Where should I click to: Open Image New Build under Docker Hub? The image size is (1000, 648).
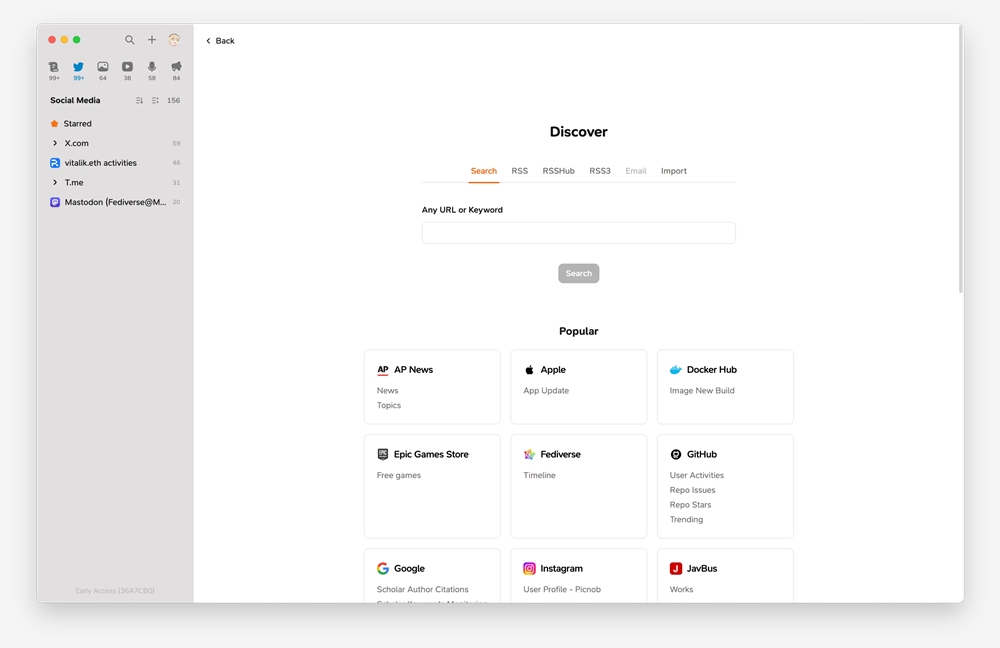[702, 390]
